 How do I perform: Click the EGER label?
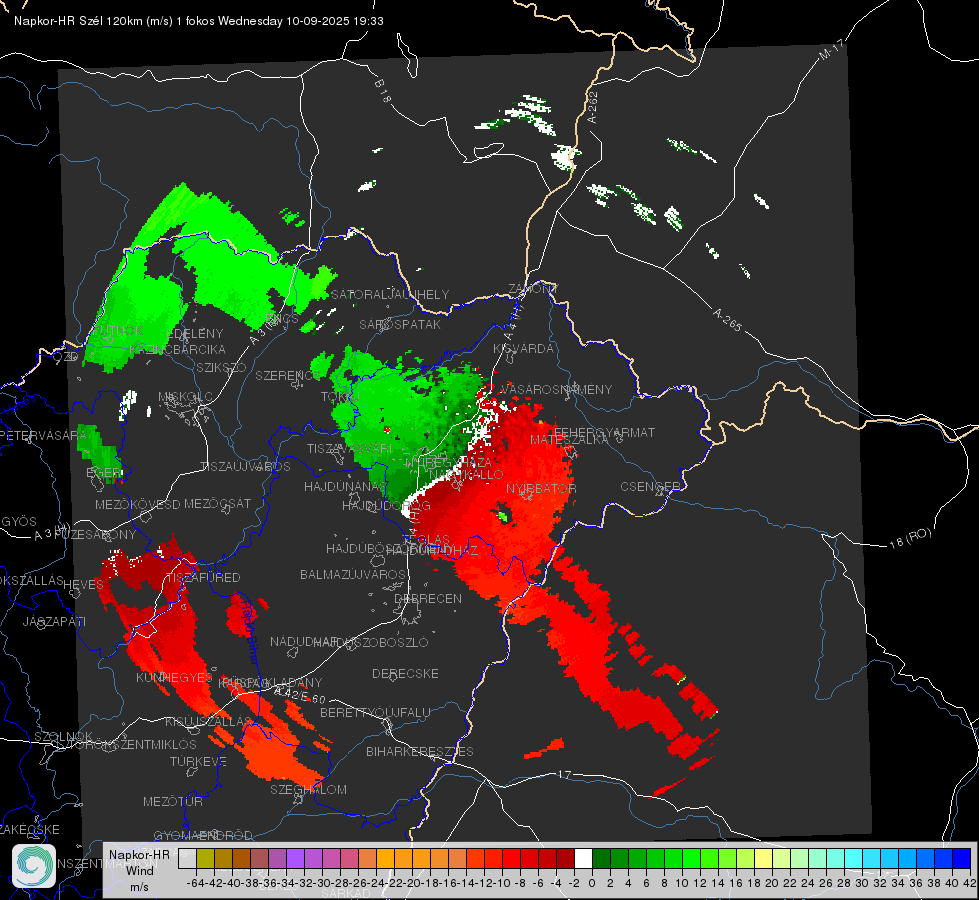coord(104,473)
